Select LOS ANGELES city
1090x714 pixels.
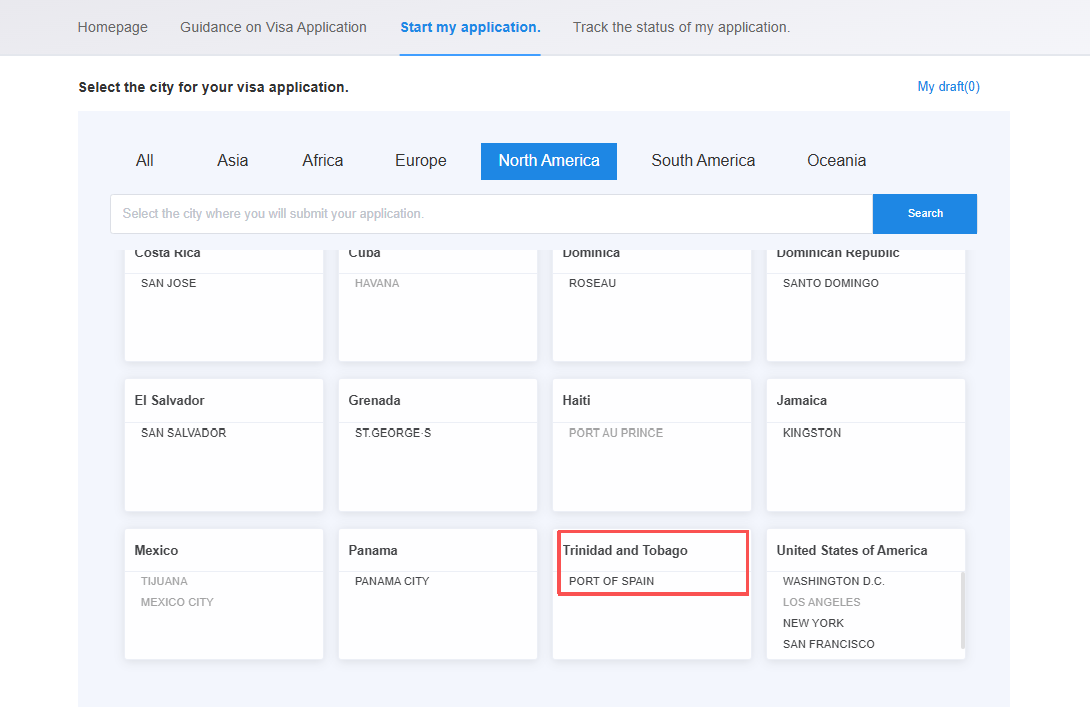coord(822,602)
